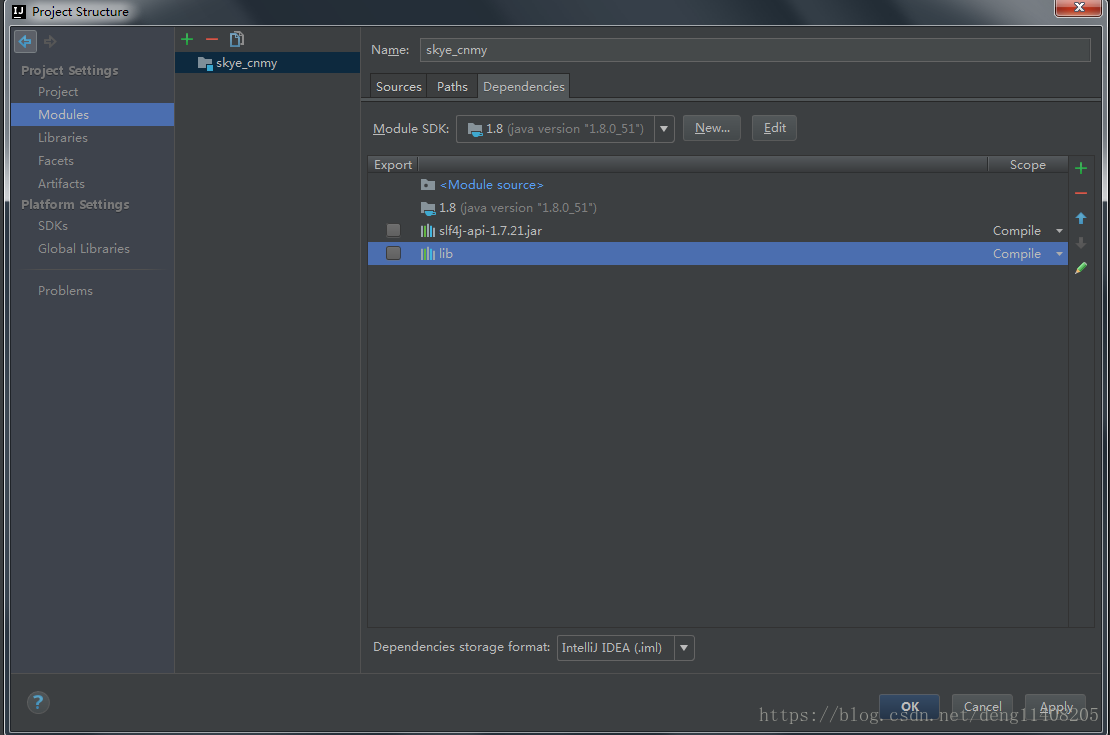Click the back navigation arrow
This screenshot has width=1110, height=735.
tap(25, 42)
